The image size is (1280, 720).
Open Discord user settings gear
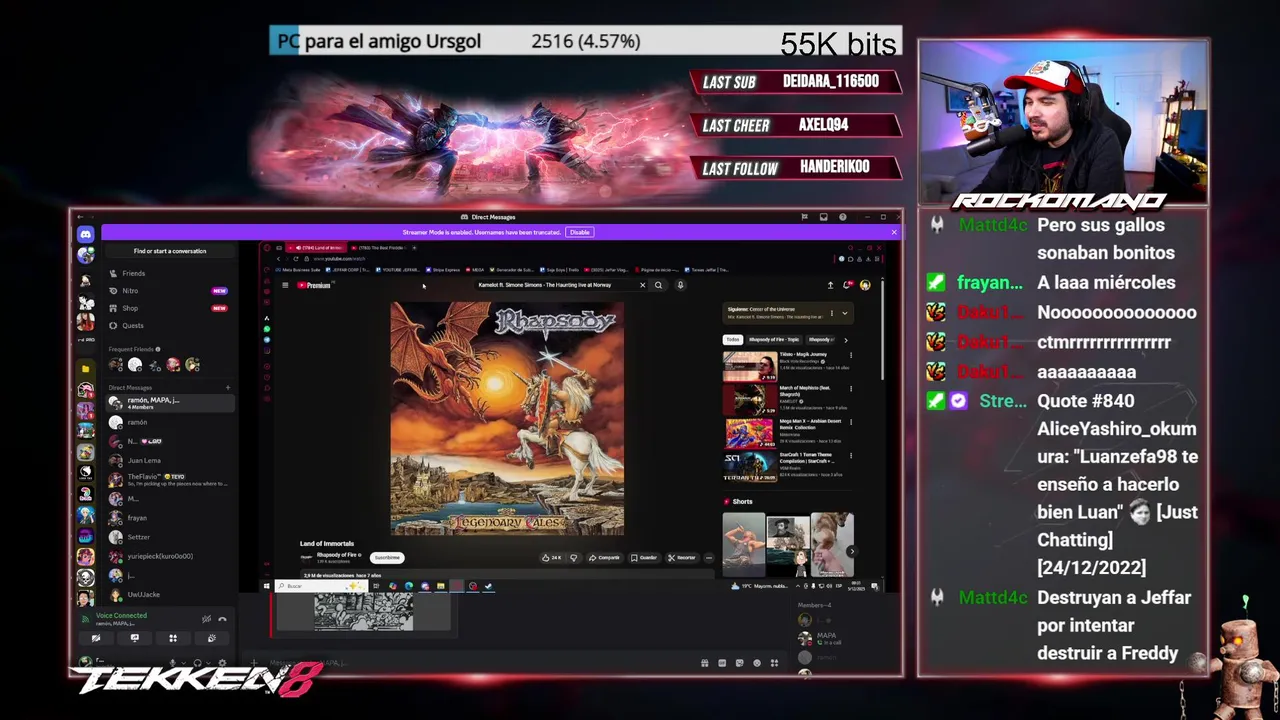coord(222,663)
